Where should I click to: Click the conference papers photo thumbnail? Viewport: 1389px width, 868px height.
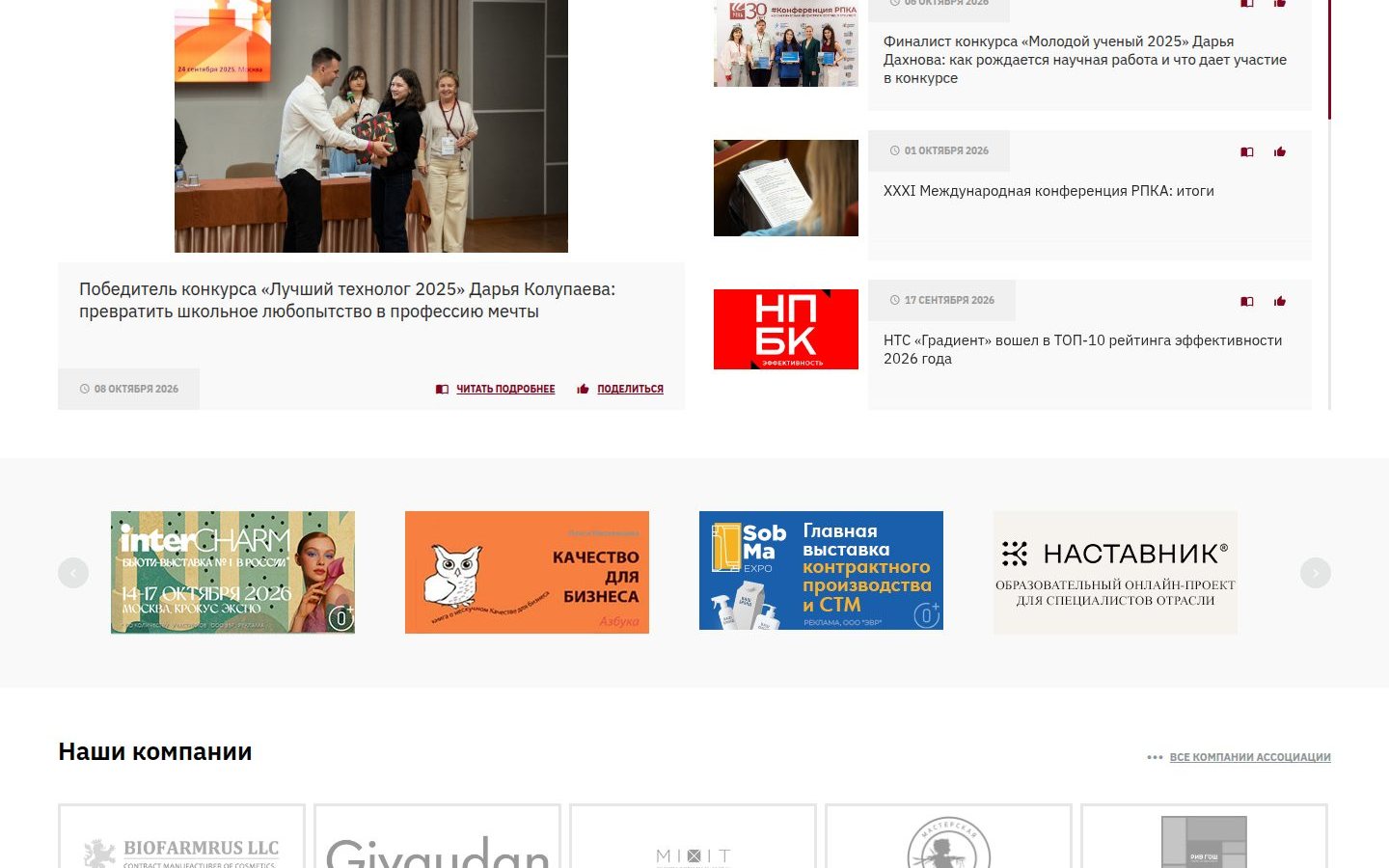(786, 188)
